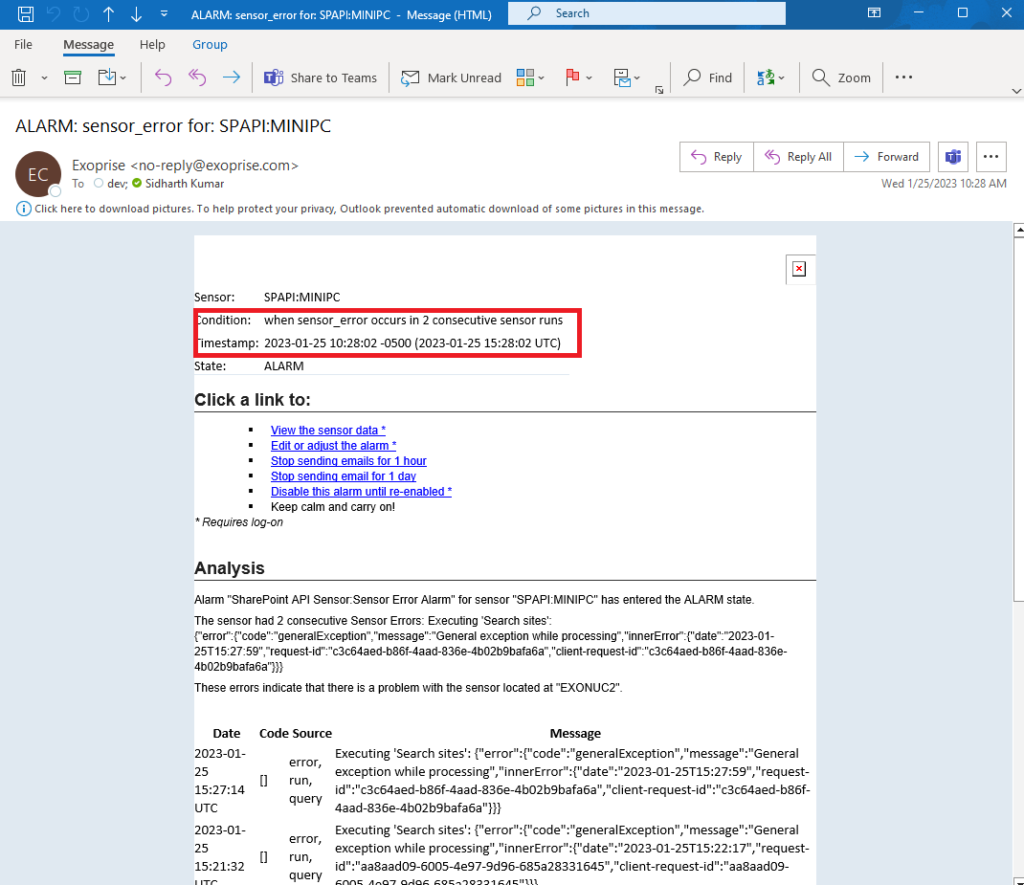
Task: Expand the Assign Policy dropdown arrow
Action: [x=637, y=78]
